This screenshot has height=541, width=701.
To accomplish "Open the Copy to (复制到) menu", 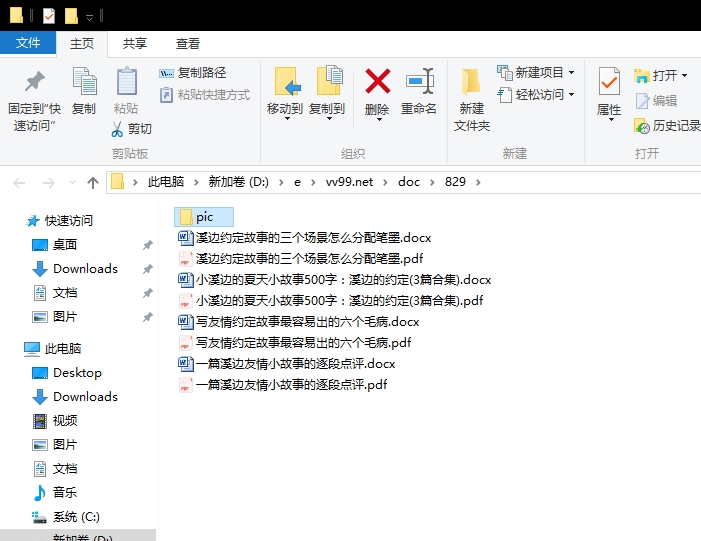I will click(x=327, y=94).
